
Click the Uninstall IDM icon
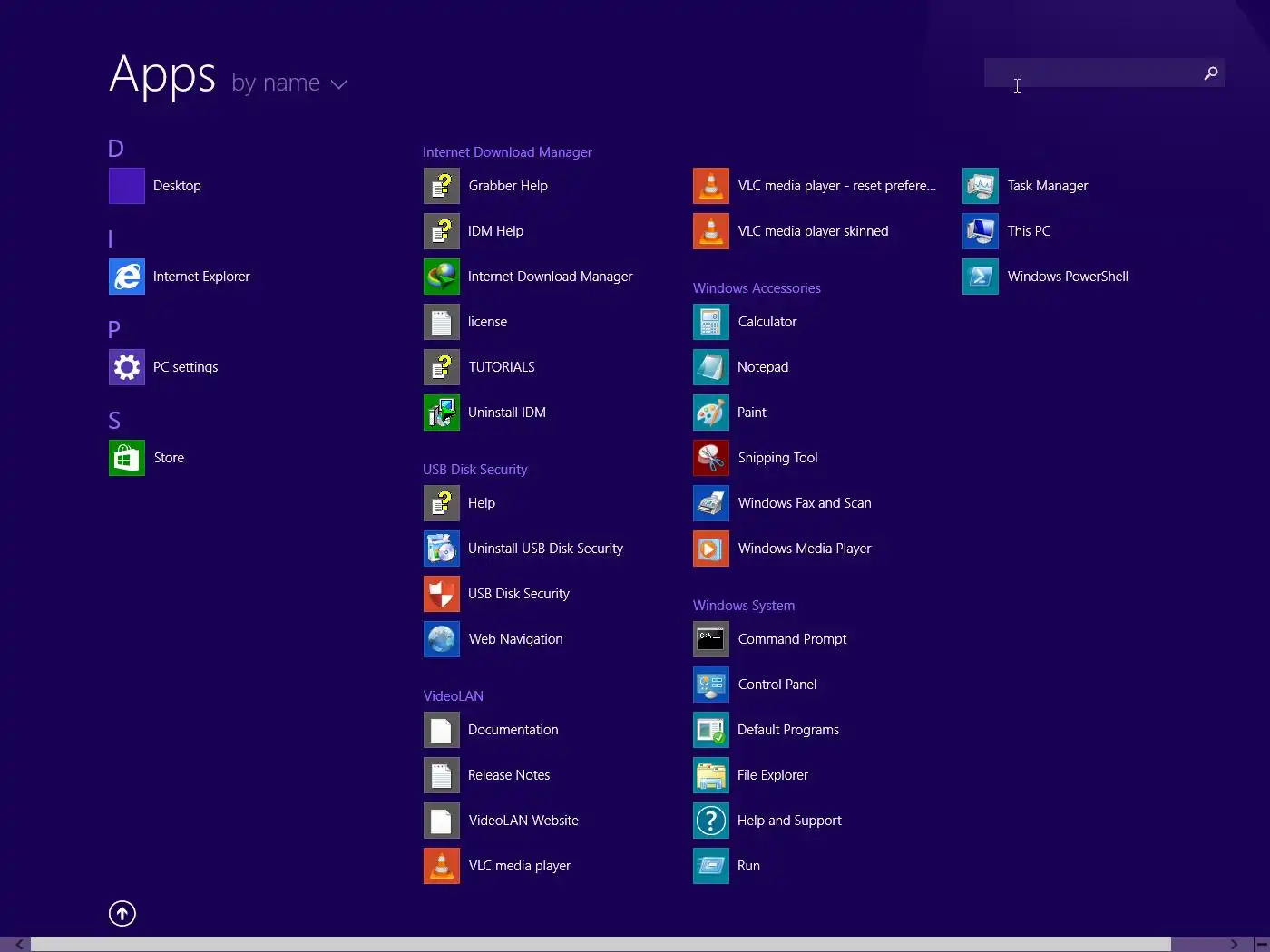pyautogui.click(x=442, y=413)
